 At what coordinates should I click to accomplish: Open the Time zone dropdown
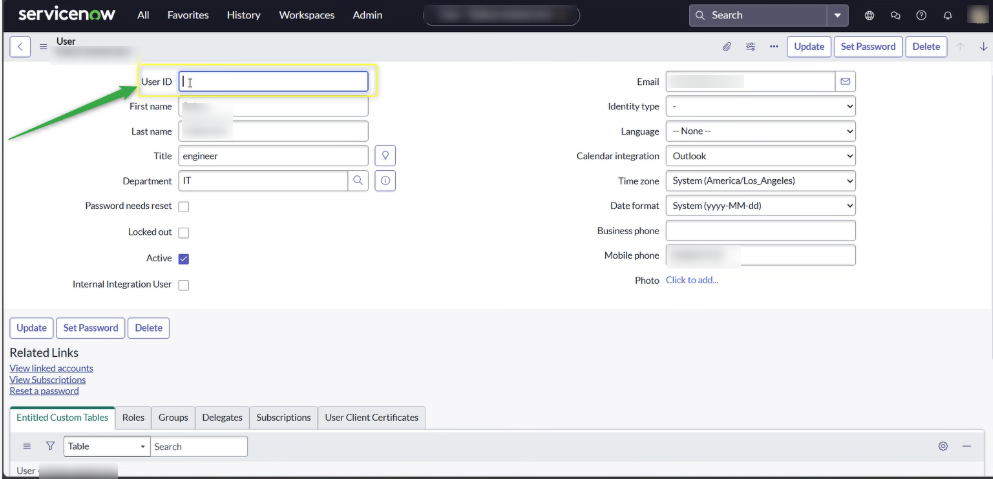[x=761, y=181]
